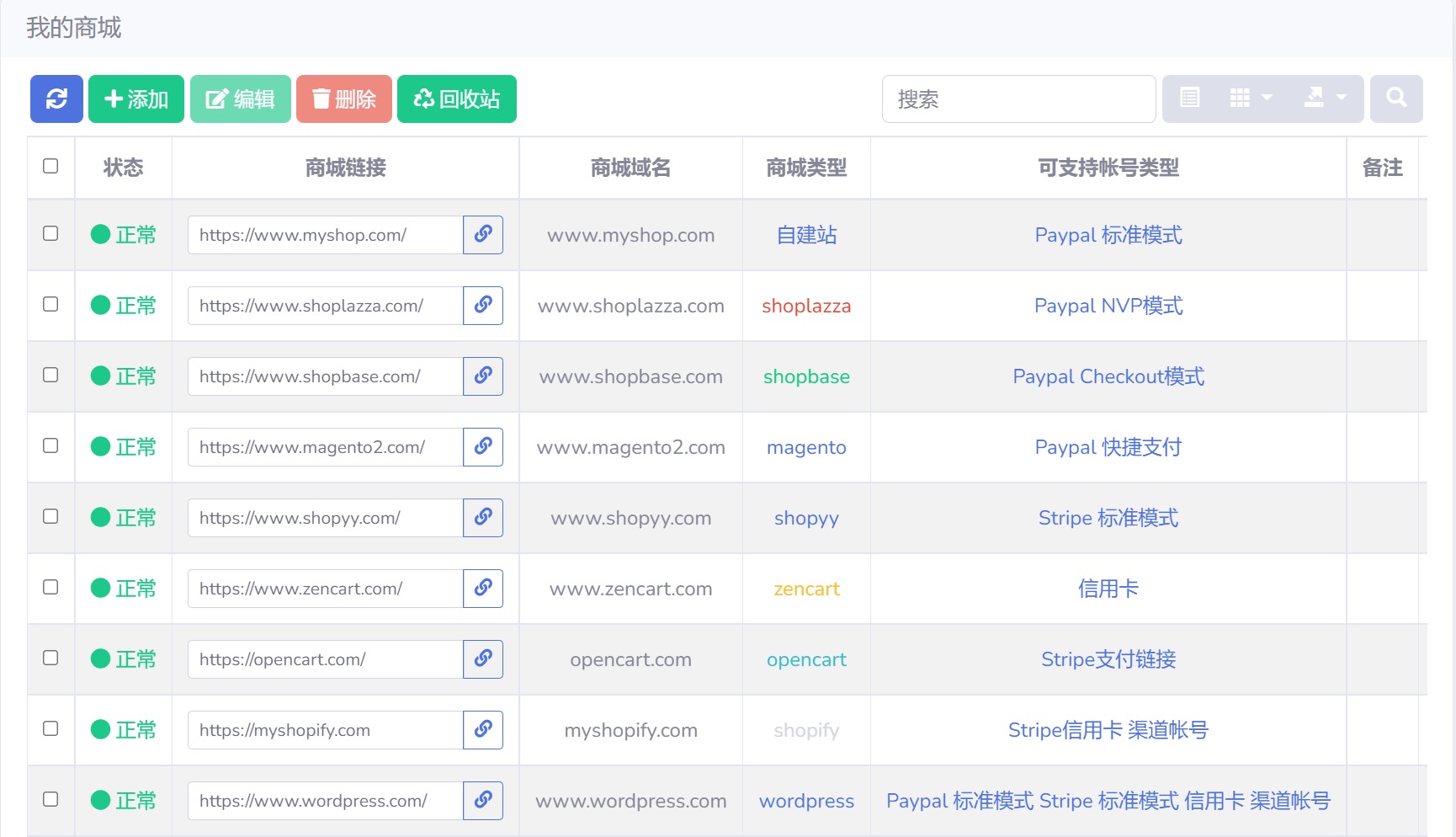
Task: Open link icon for opencart.com row
Action: click(x=482, y=659)
